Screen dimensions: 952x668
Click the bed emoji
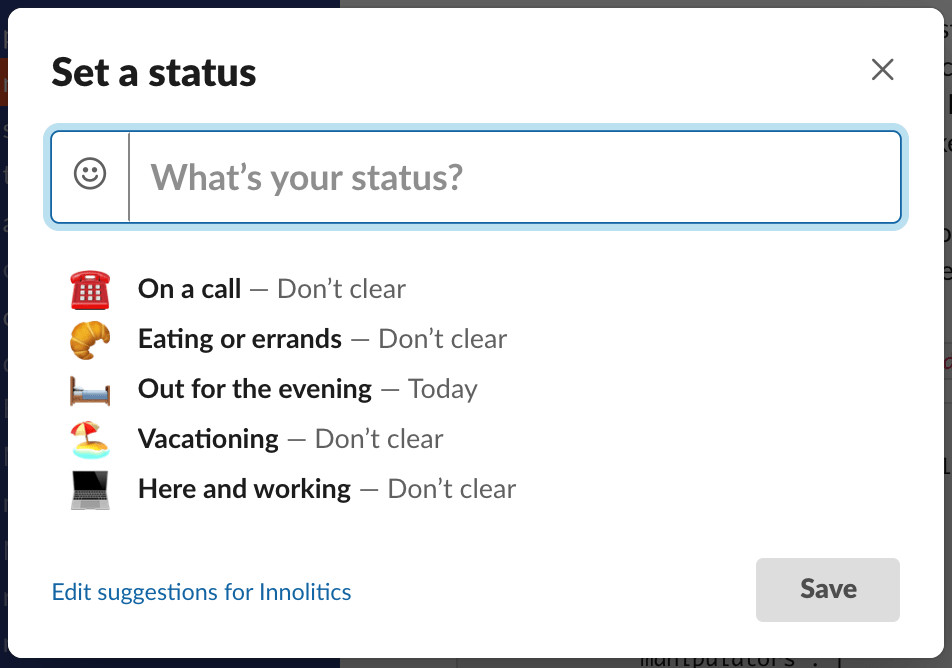[90, 389]
